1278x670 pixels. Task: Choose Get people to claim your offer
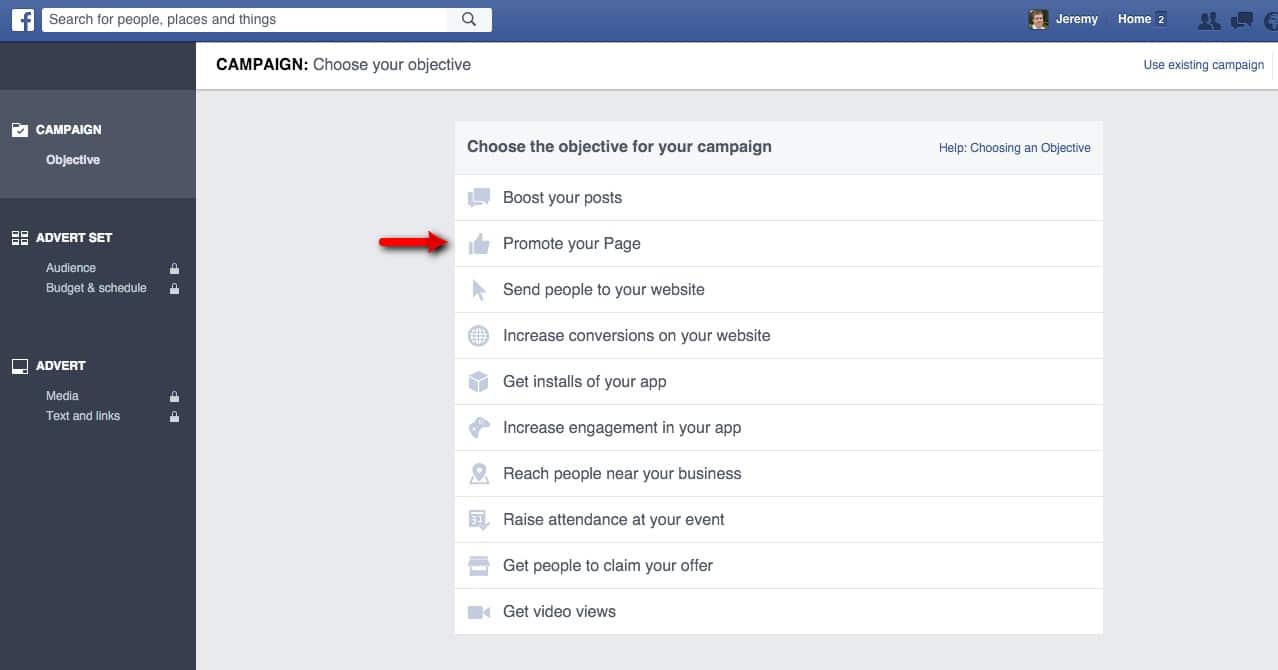(607, 566)
